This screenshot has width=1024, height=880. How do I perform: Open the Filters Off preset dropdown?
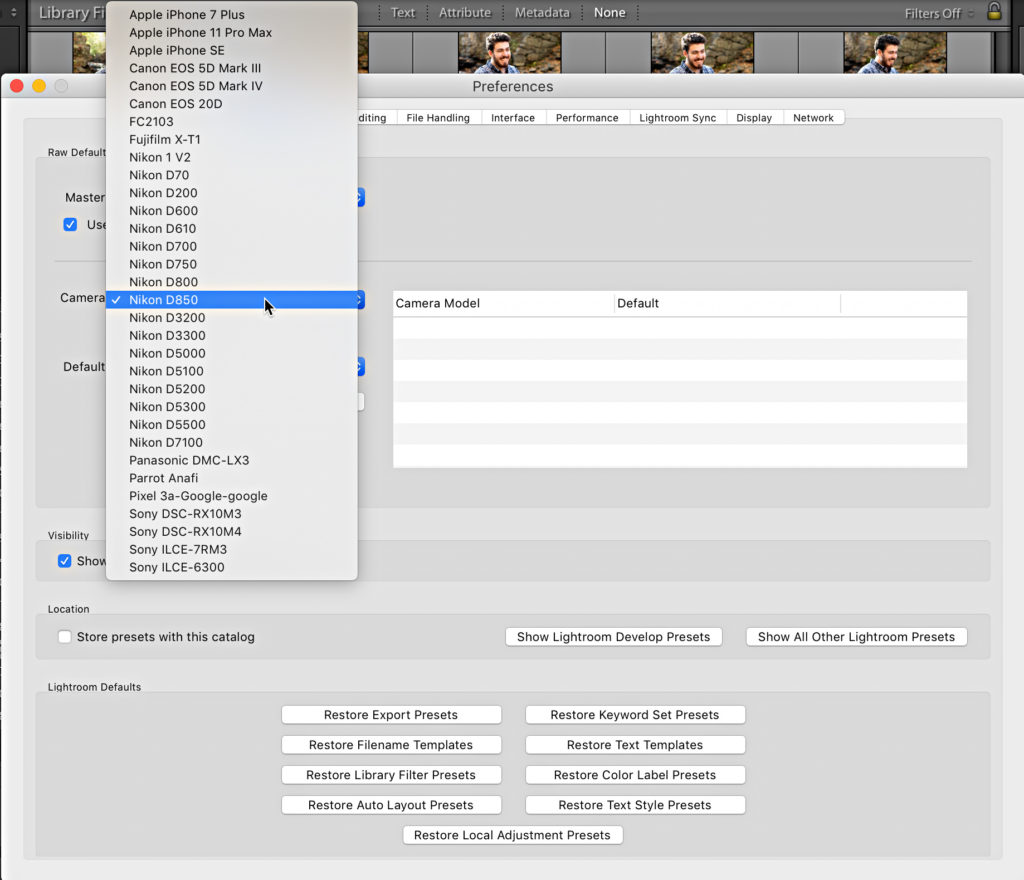click(x=938, y=14)
